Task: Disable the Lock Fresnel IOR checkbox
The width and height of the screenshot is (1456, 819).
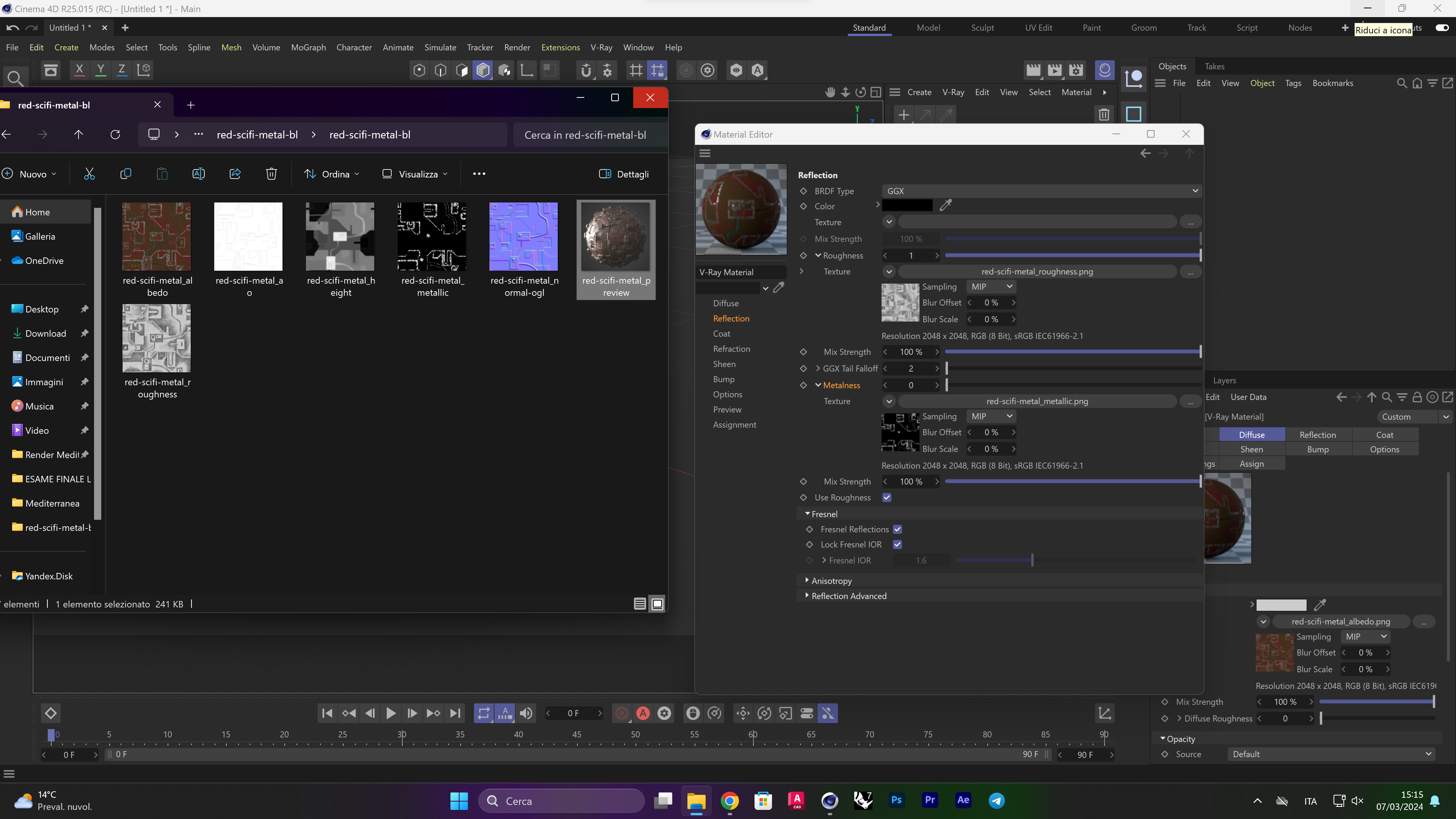Action: pyautogui.click(x=897, y=544)
